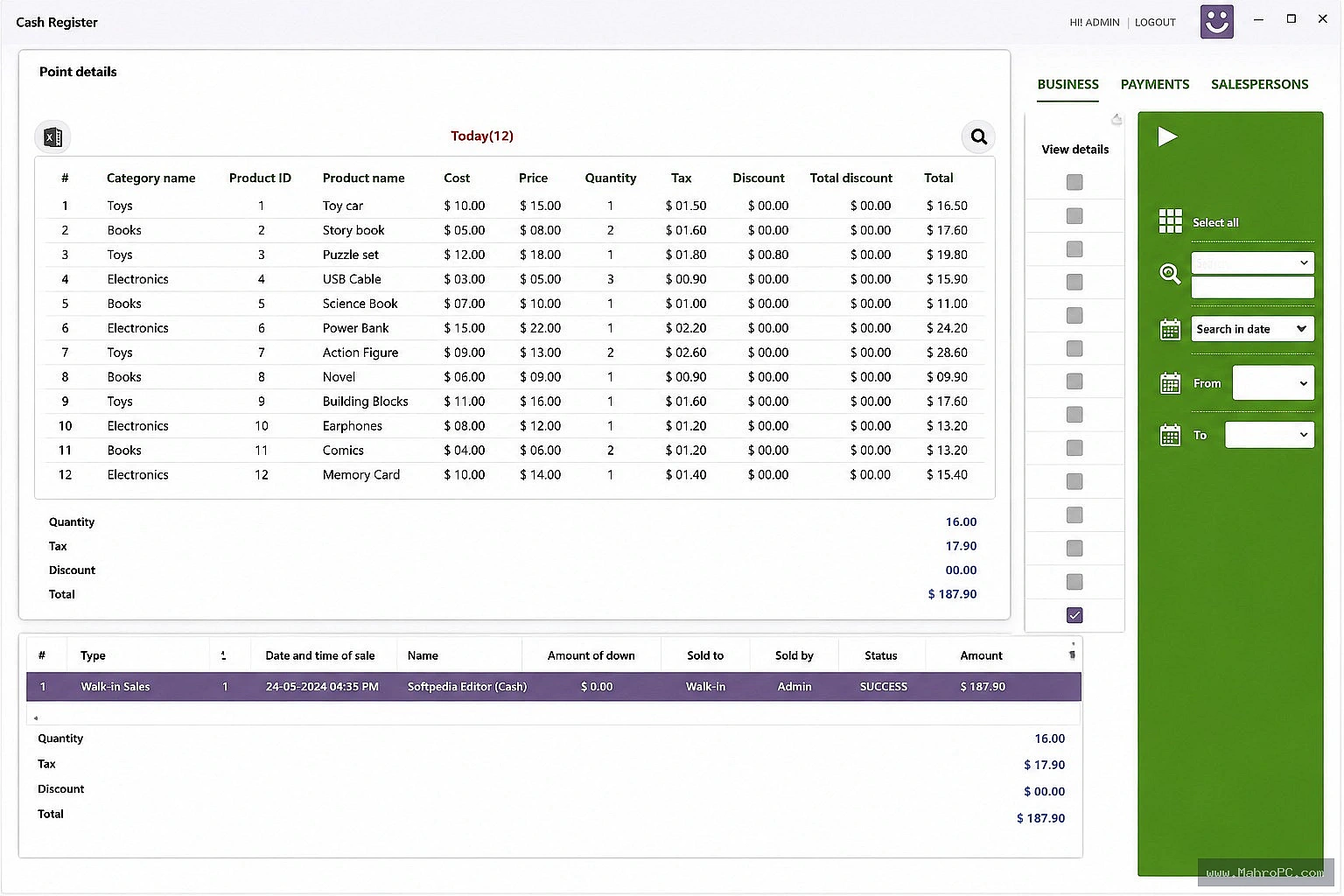Select the Toy car product row

tap(514, 206)
